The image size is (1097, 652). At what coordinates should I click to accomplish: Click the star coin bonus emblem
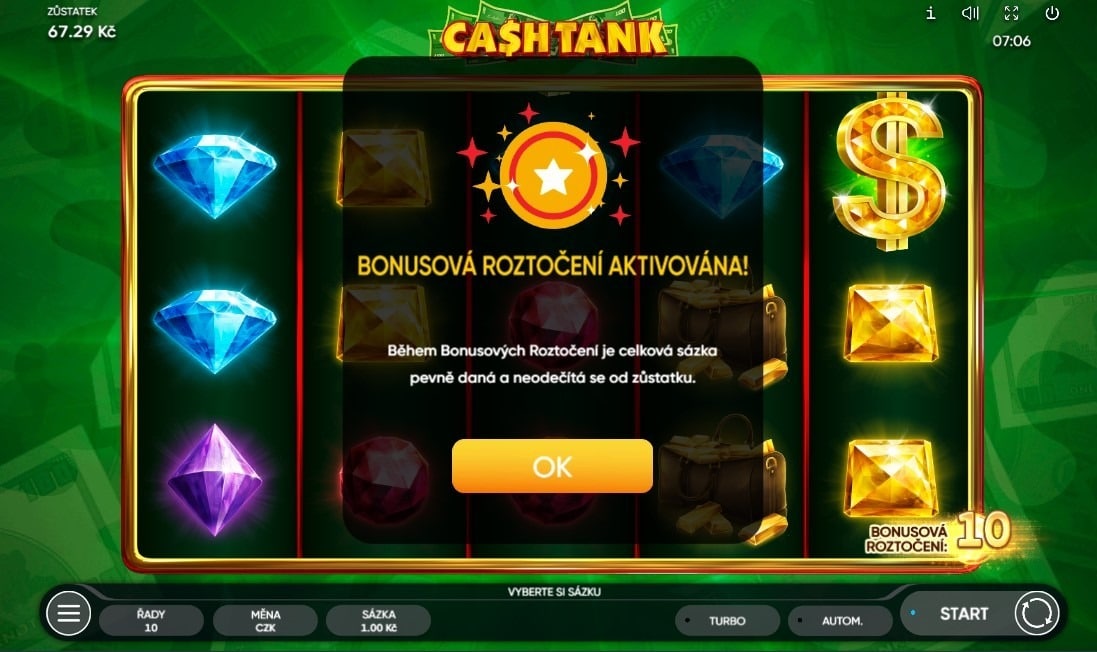point(553,176)
